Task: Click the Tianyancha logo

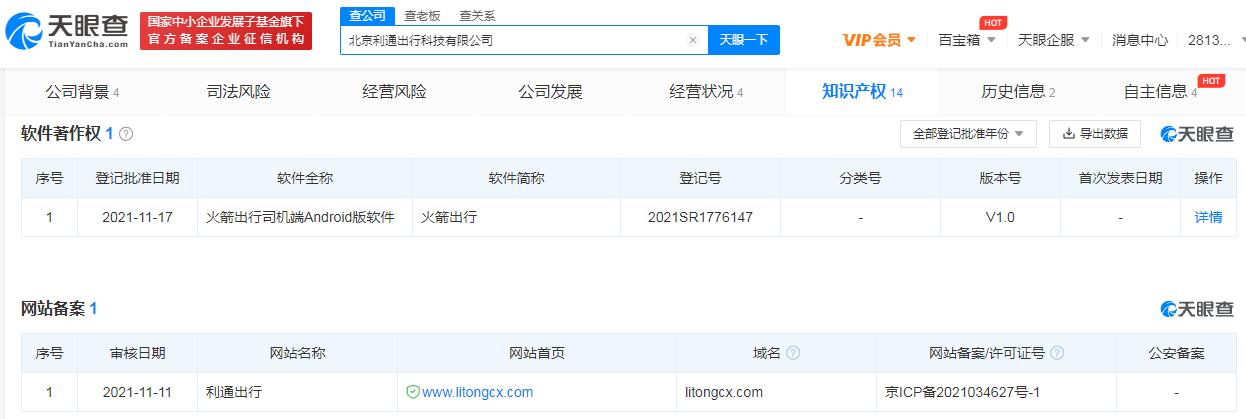Action: (67, 31)
